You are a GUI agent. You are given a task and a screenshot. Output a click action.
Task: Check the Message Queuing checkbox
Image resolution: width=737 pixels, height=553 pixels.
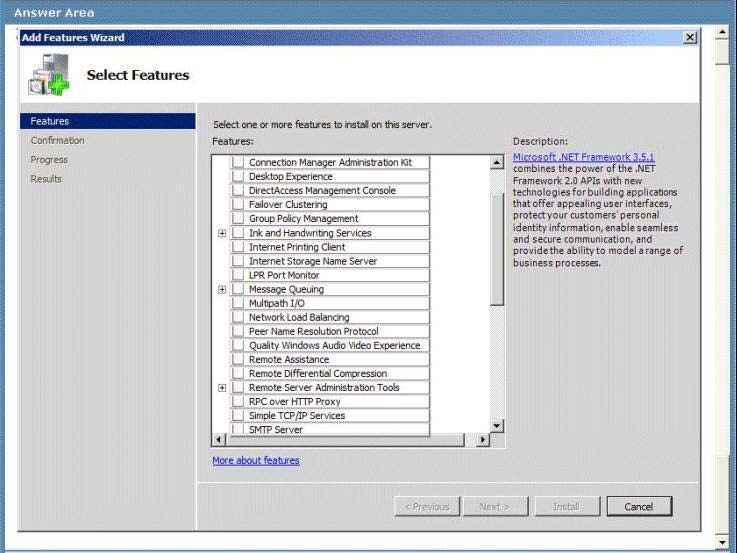[x=238, y=289]
